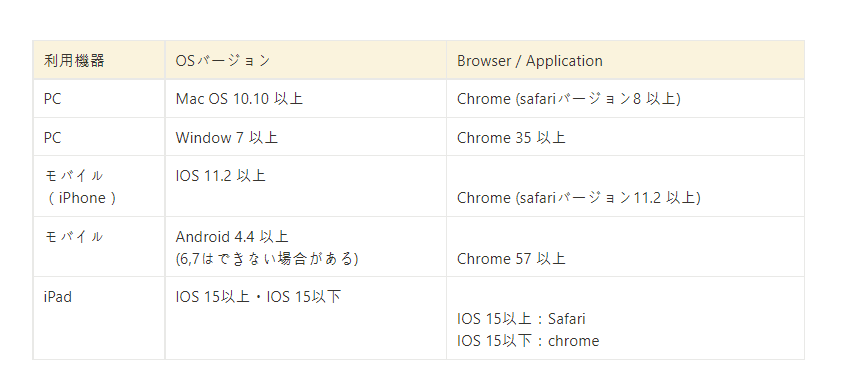This screenshot has width=845, height=377.
Task: Select the Android 4.4 以上 text
Action: pyautogui.click(x=232, y=237)
